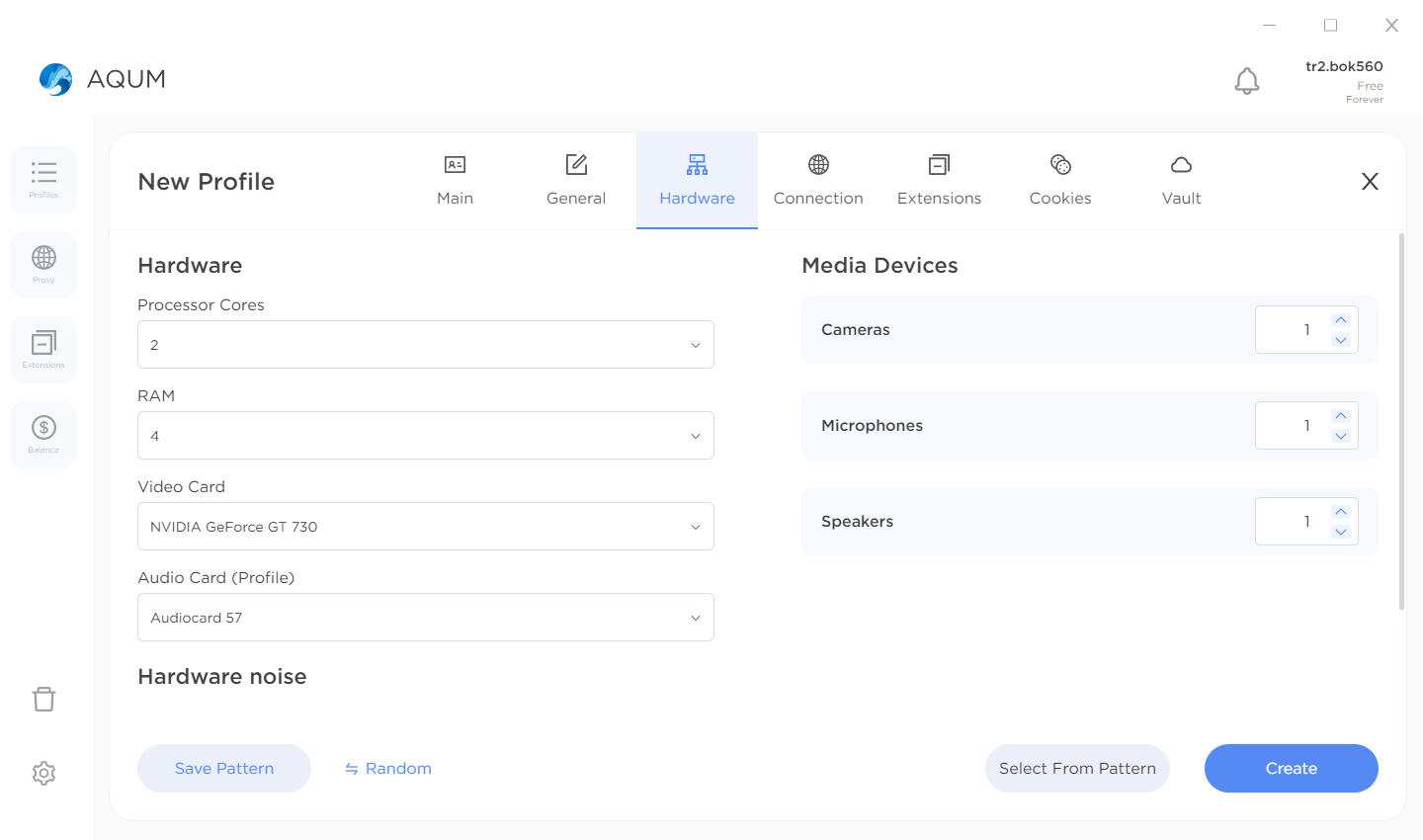Screen dimensions: 1423x840
Task: Open the Audio Card (Profile) dropdown
Action: [426, 618]
